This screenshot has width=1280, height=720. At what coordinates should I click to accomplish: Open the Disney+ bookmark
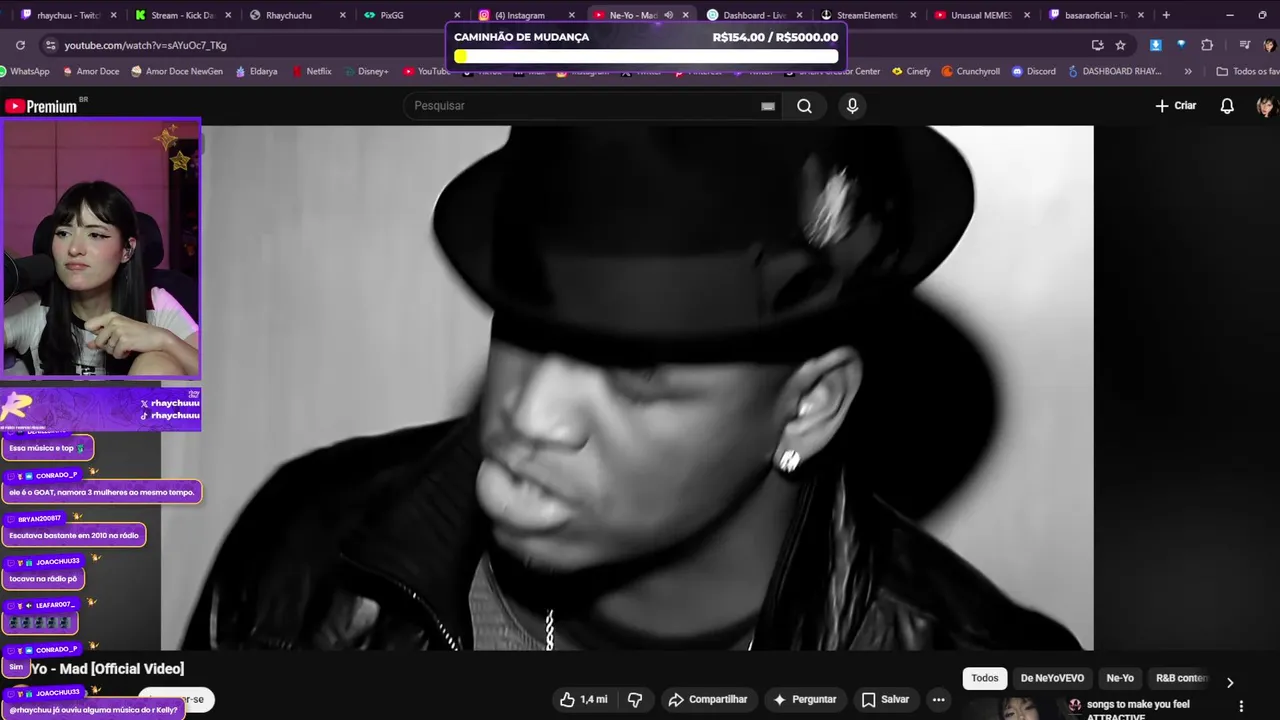(x=365, y=71)
